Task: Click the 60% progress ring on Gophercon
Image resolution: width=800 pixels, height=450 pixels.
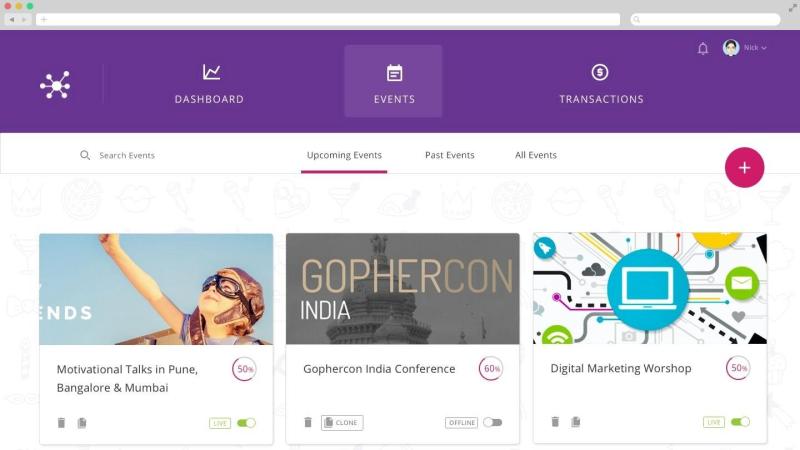Action: point(491,368)
